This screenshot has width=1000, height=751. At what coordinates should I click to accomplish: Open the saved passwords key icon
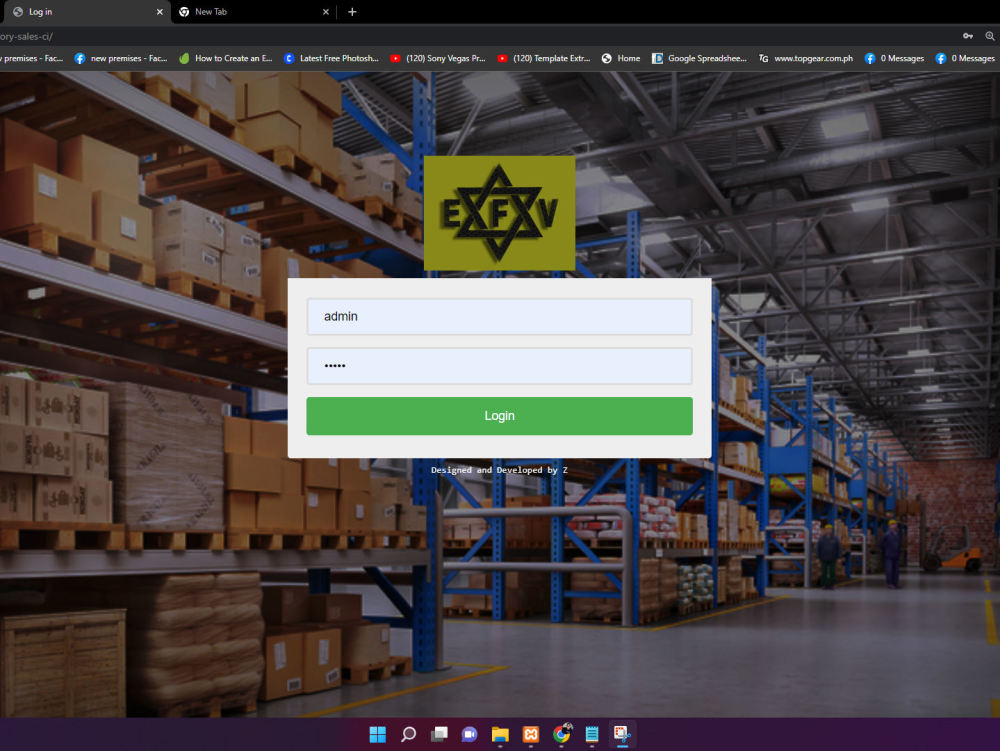pyautogui.click(x=967, y=36)
